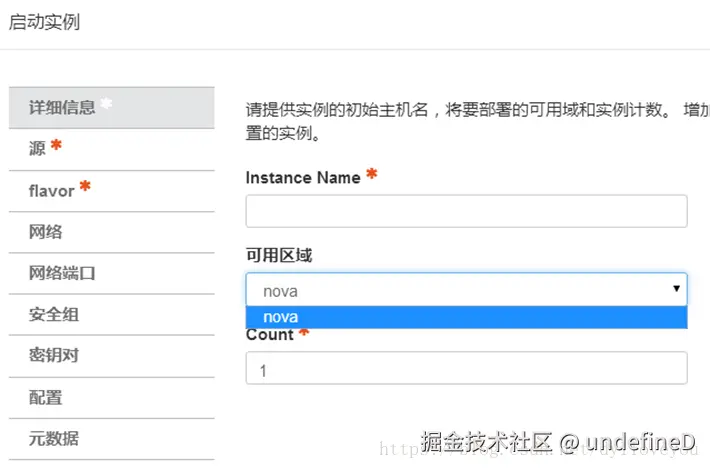Screen dimensions: 710x469
Task: Open the 网络端口 section
Action: click(62, 273)
